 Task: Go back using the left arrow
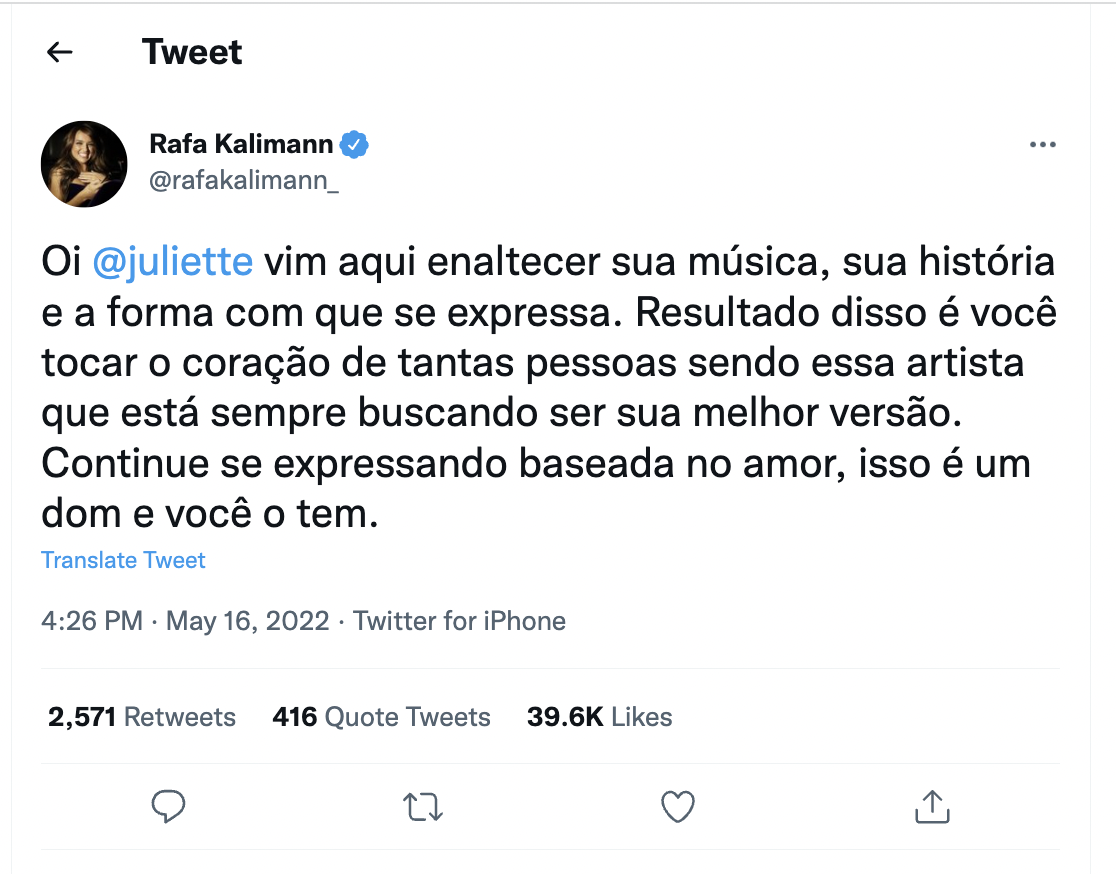click(60, 53)
